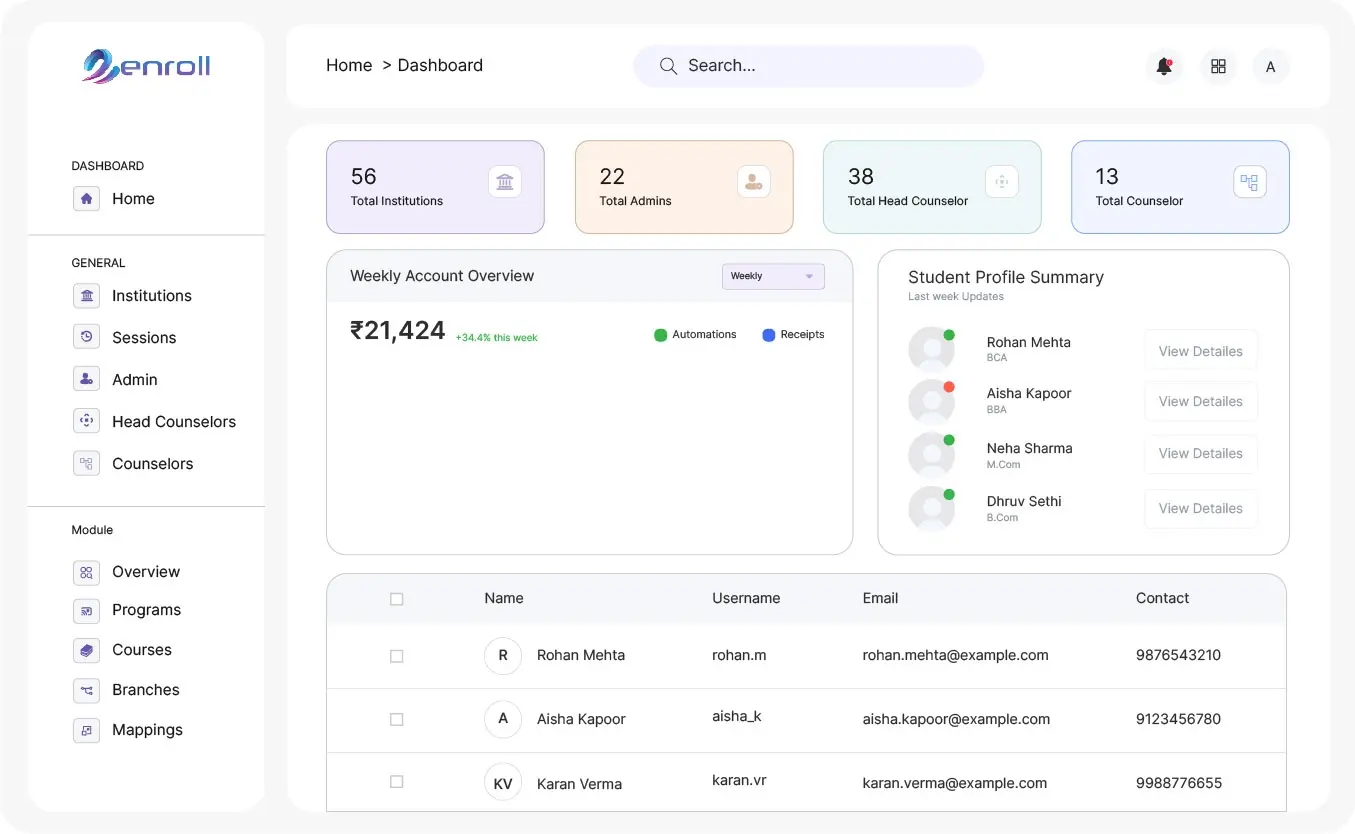Click View Details for Dhruv Sethi

coord(1200,508)
